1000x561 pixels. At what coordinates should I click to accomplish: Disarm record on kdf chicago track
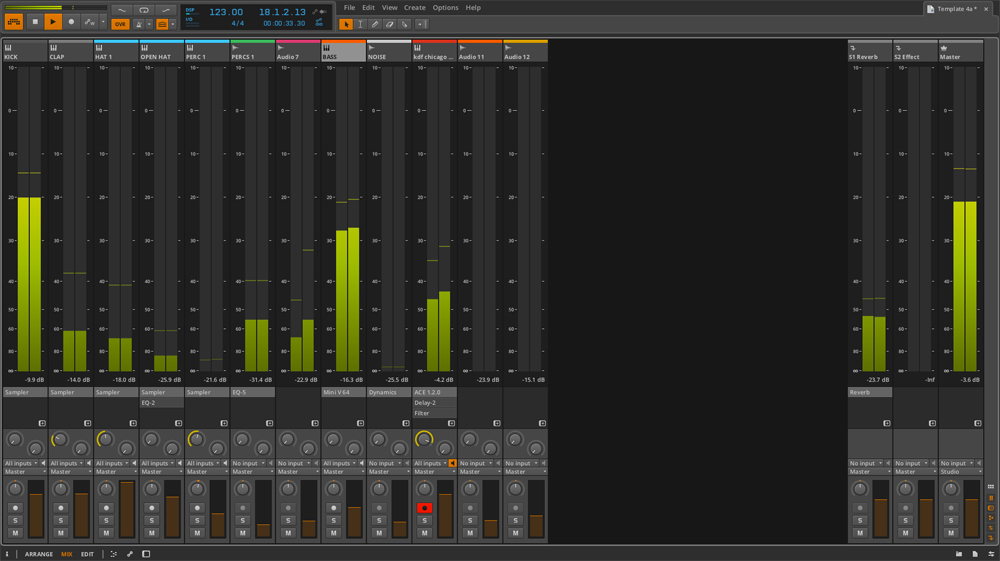tap(424, 508)
